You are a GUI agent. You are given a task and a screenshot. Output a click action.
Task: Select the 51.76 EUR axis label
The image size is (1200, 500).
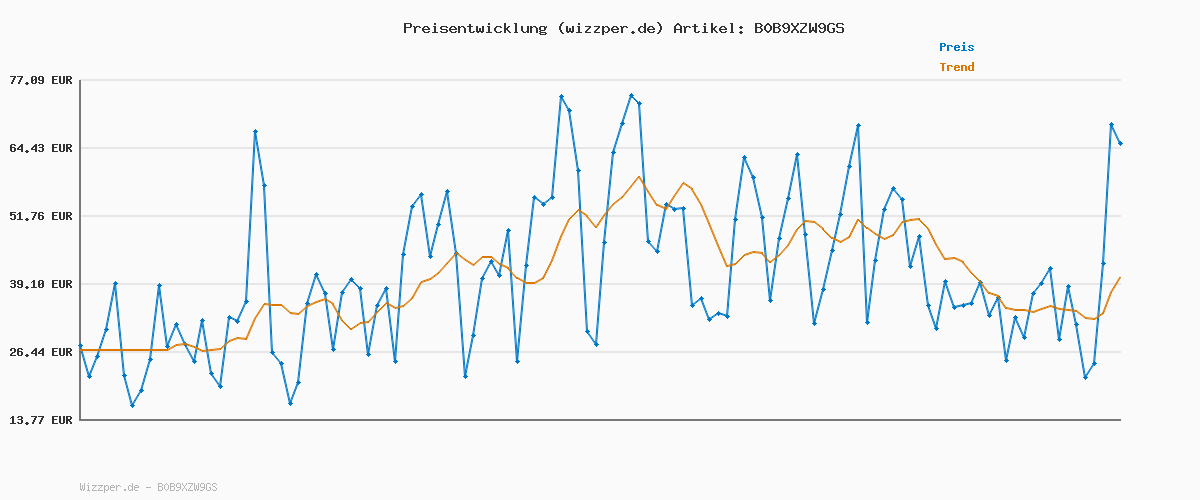pyautogui.click(x=41, y=216)
